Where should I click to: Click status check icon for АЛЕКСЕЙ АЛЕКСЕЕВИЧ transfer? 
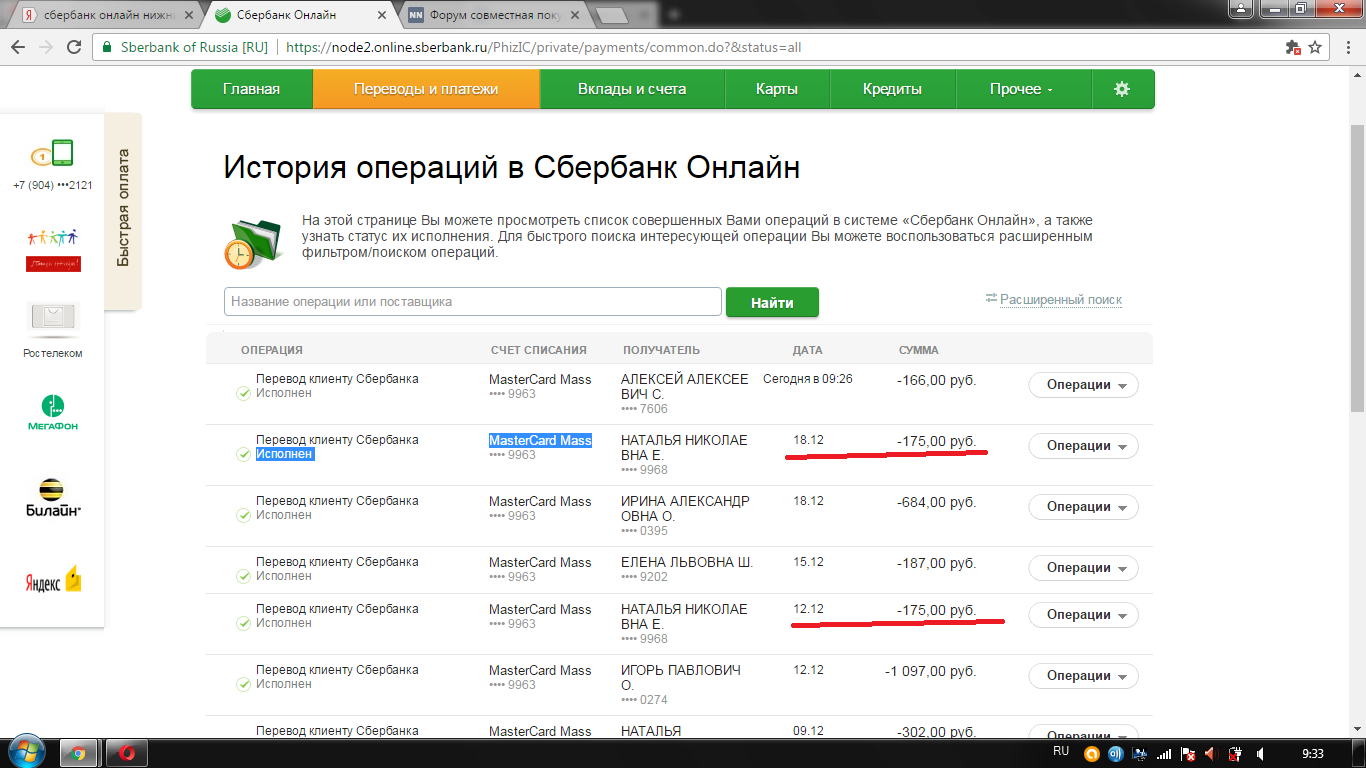pyautogui.click(x=243, y=393)
